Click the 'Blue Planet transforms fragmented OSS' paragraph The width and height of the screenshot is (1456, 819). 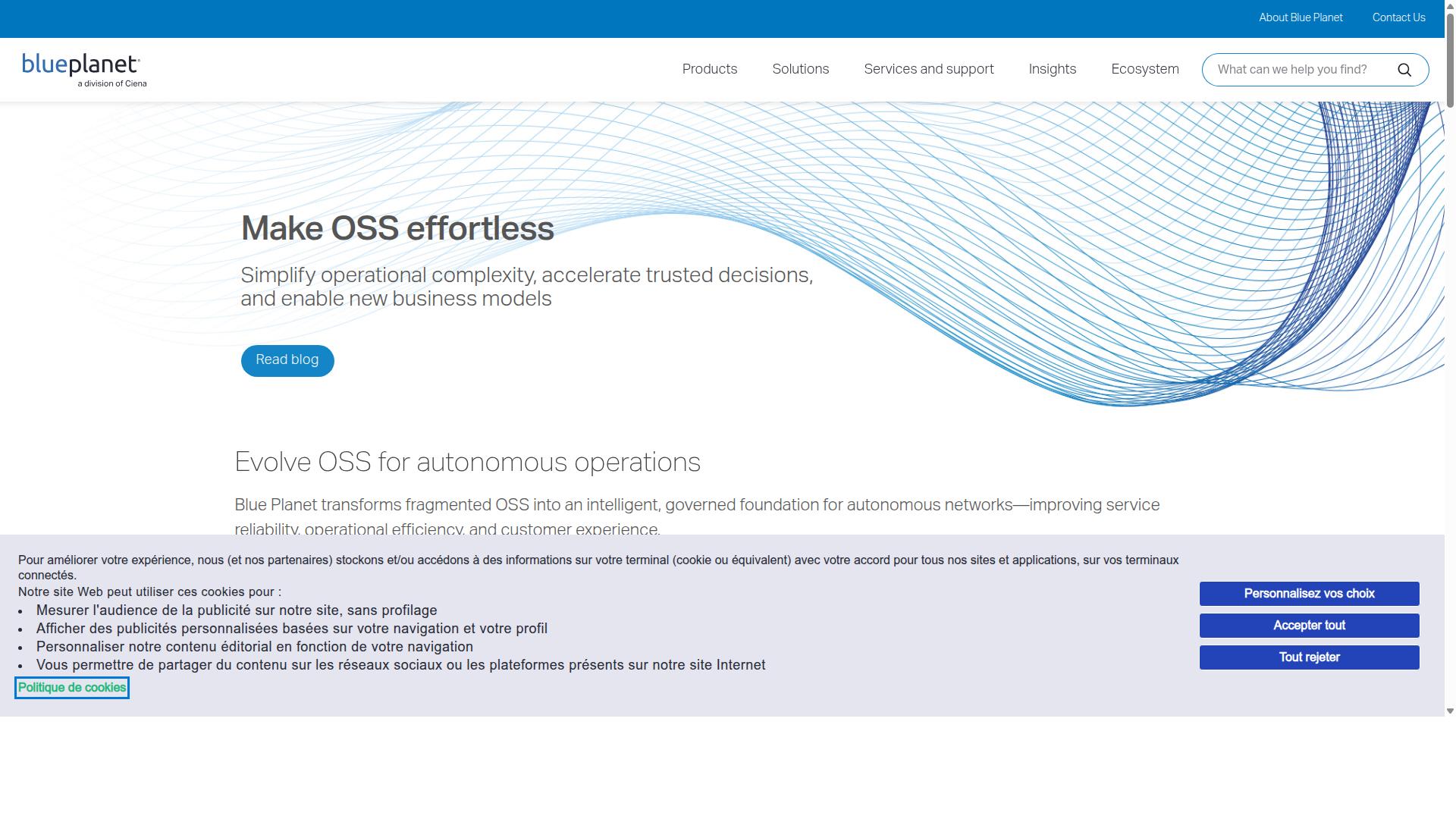click(697, 517)
